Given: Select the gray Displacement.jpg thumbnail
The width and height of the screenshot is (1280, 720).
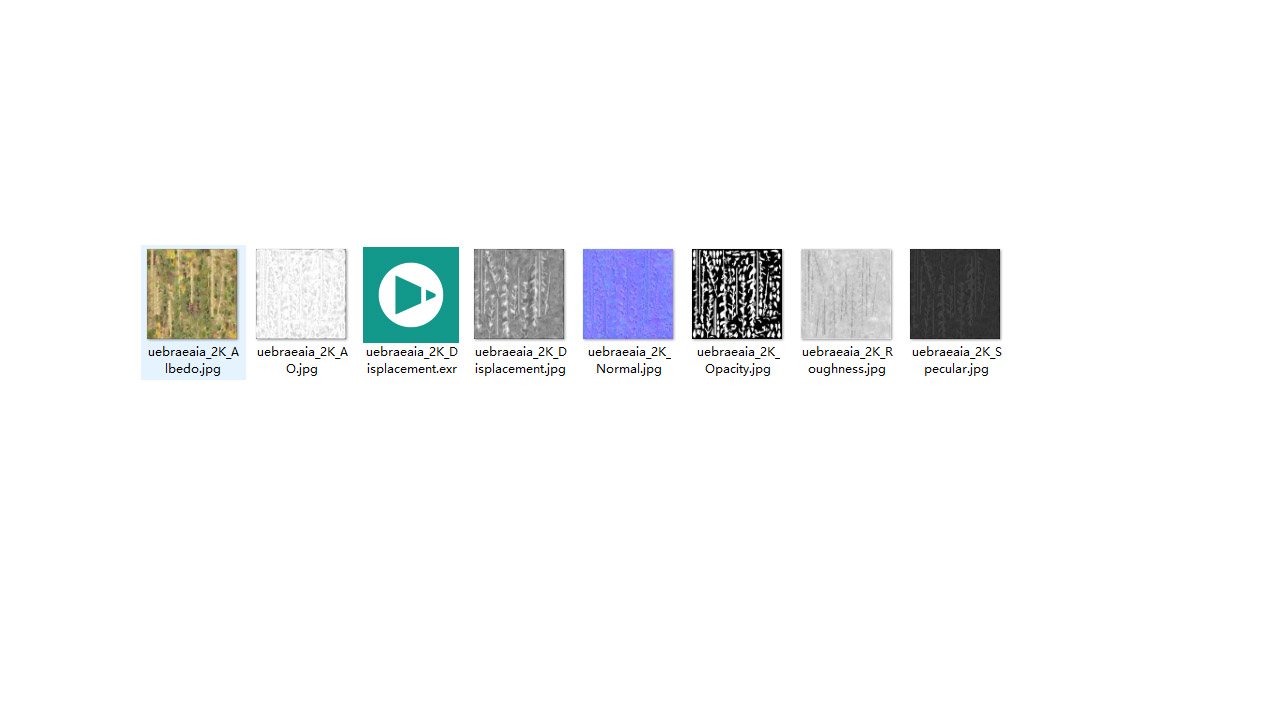Looking at the screenshot, I should [x=519, y=294].
